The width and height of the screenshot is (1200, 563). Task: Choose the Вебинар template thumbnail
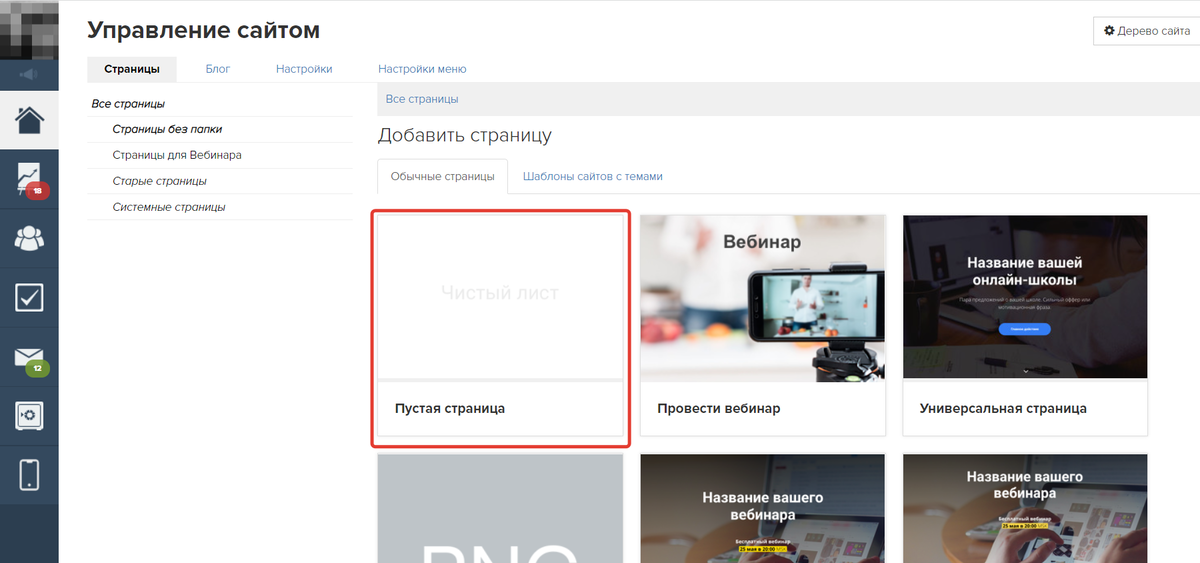763,297
